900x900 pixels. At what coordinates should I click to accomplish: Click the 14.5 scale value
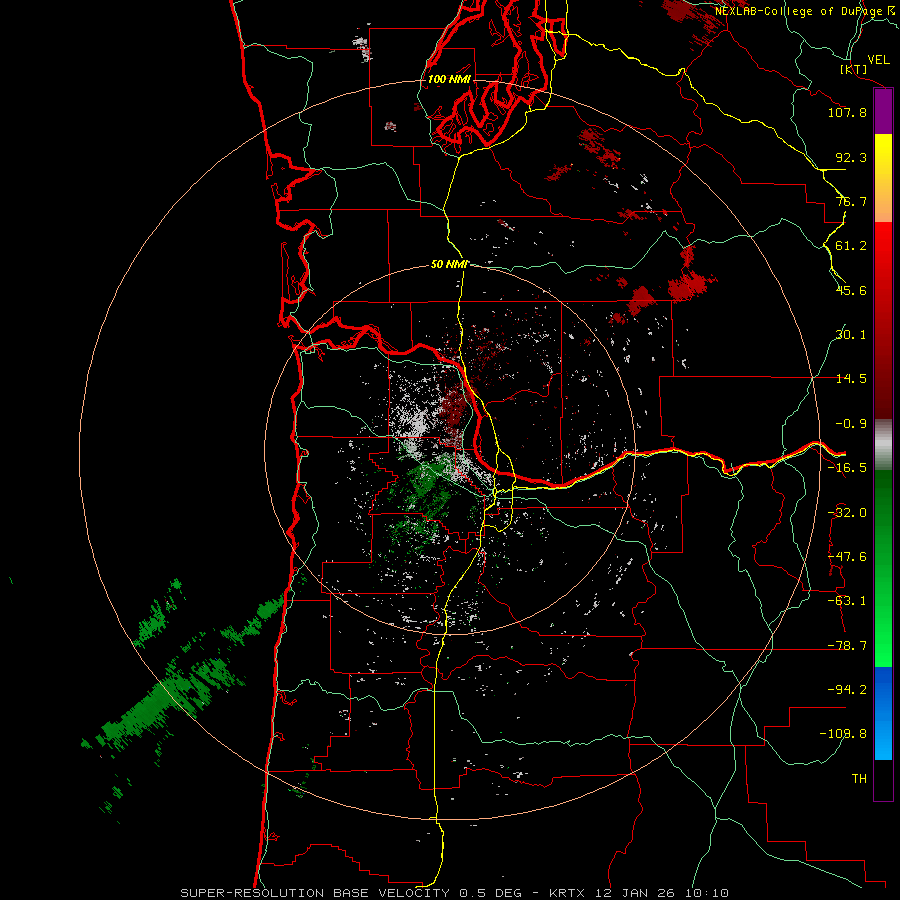pyautogui.click(x=851, y=379)
